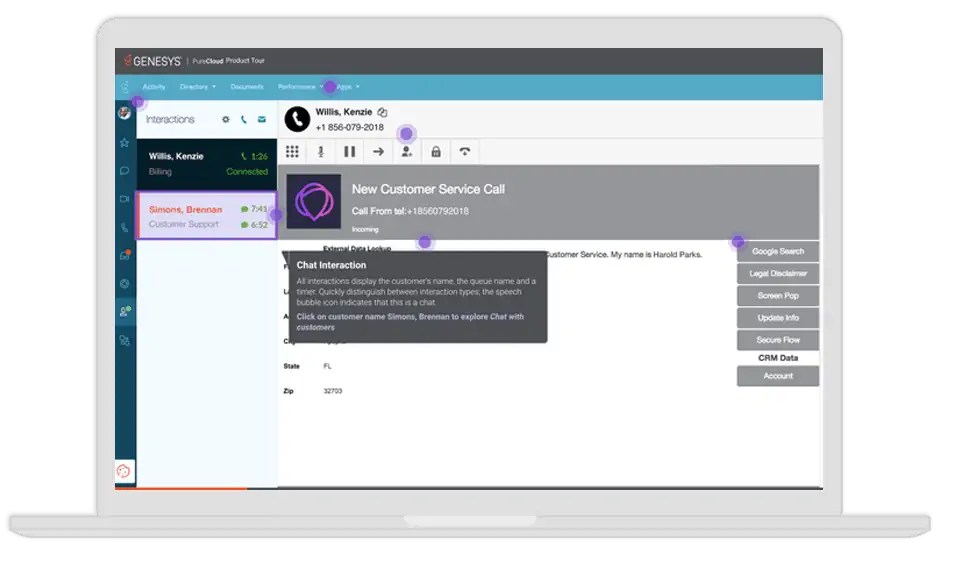Image resolution: width=963 pixels, height=580 pixels.
Task: Mute the microphone on the call
Action: pos(321,152)
